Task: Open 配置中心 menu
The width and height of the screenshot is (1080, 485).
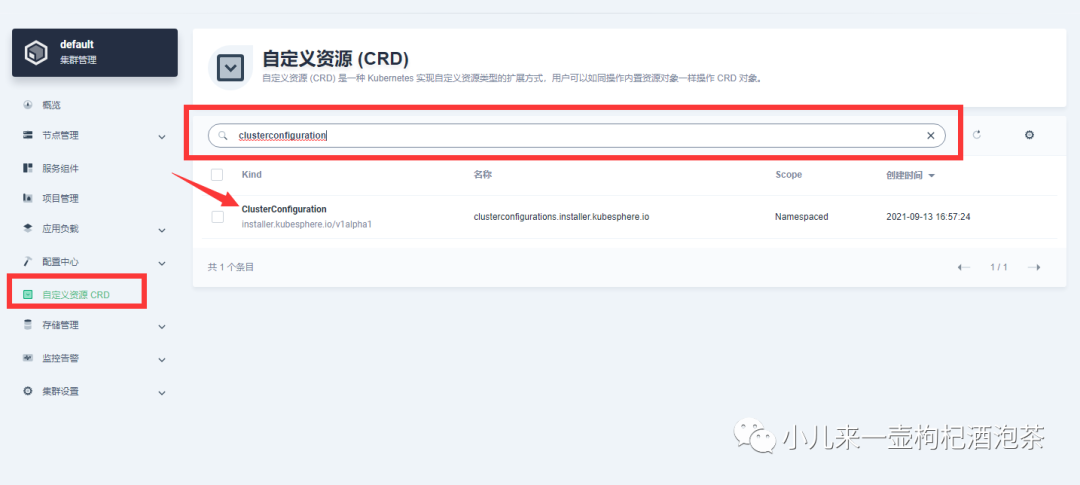Action: click(61, 262)
